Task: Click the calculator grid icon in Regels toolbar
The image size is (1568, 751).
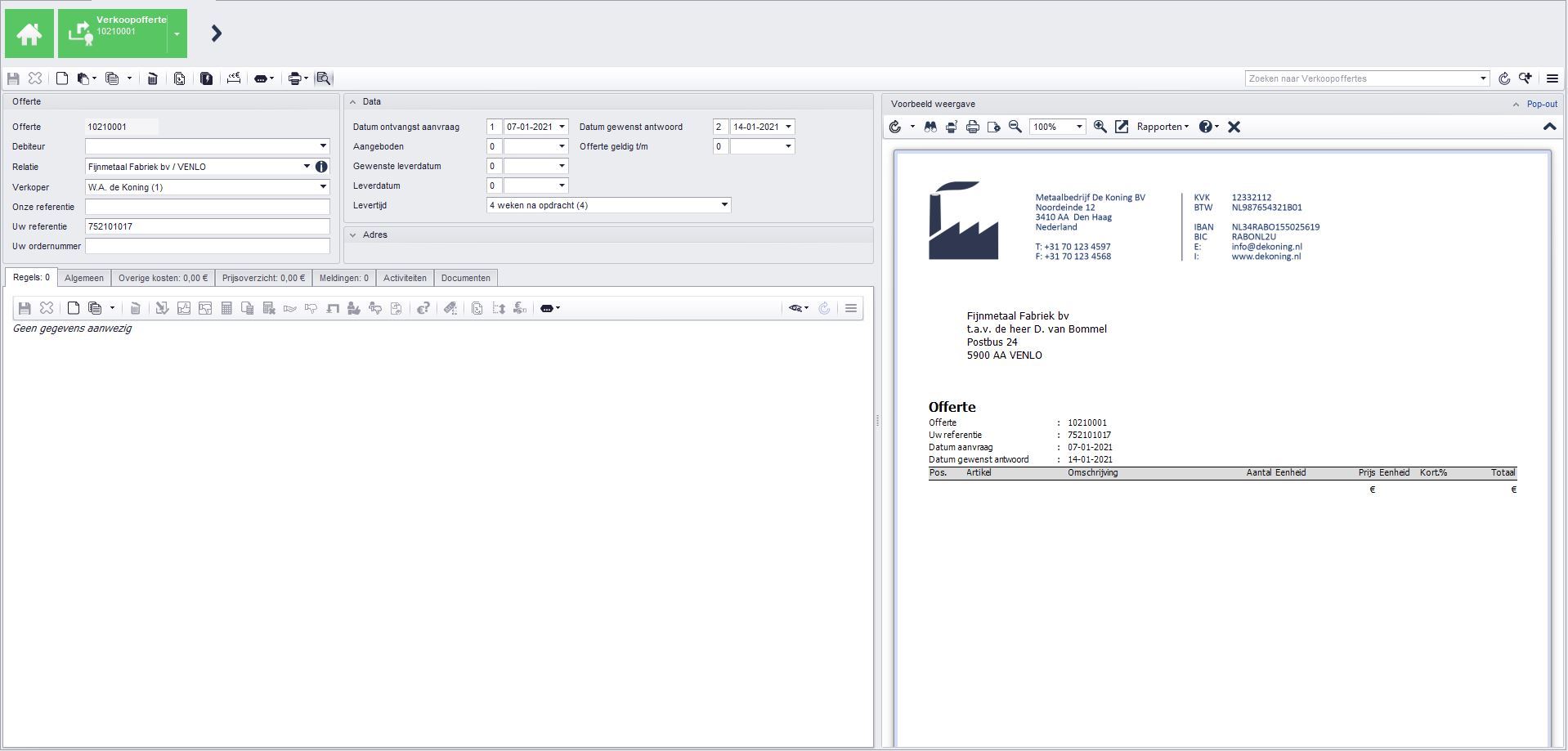Action: [x=226, y=308]
